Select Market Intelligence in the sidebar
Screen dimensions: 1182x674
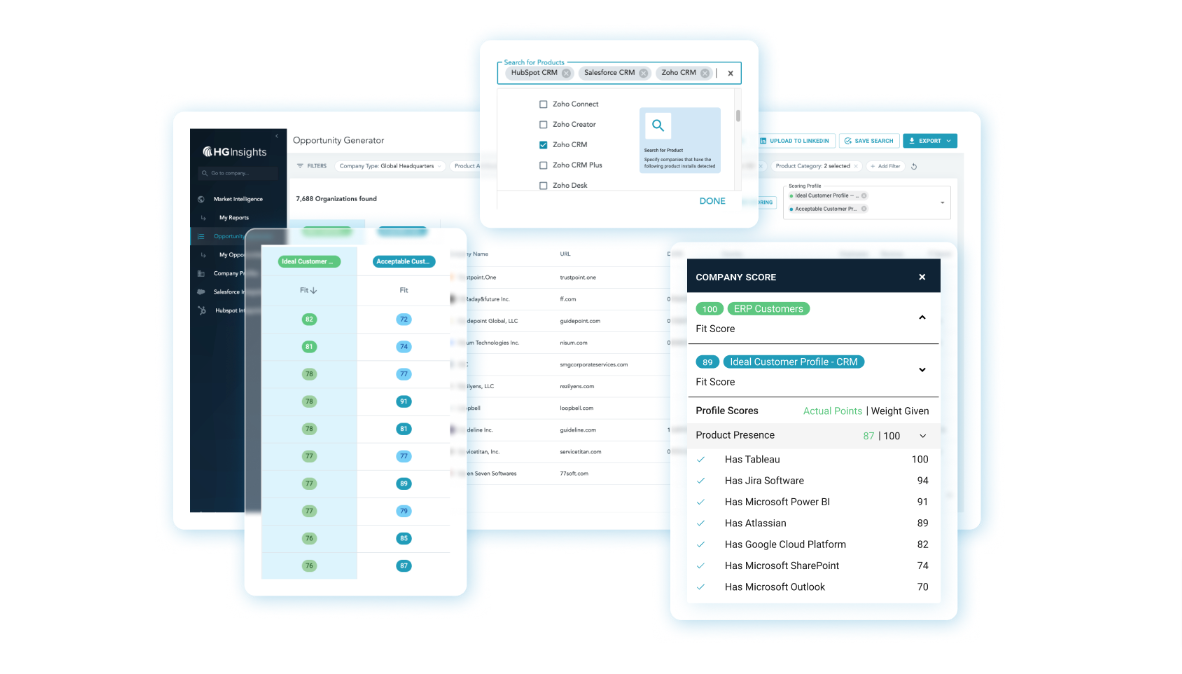(238, 199)
